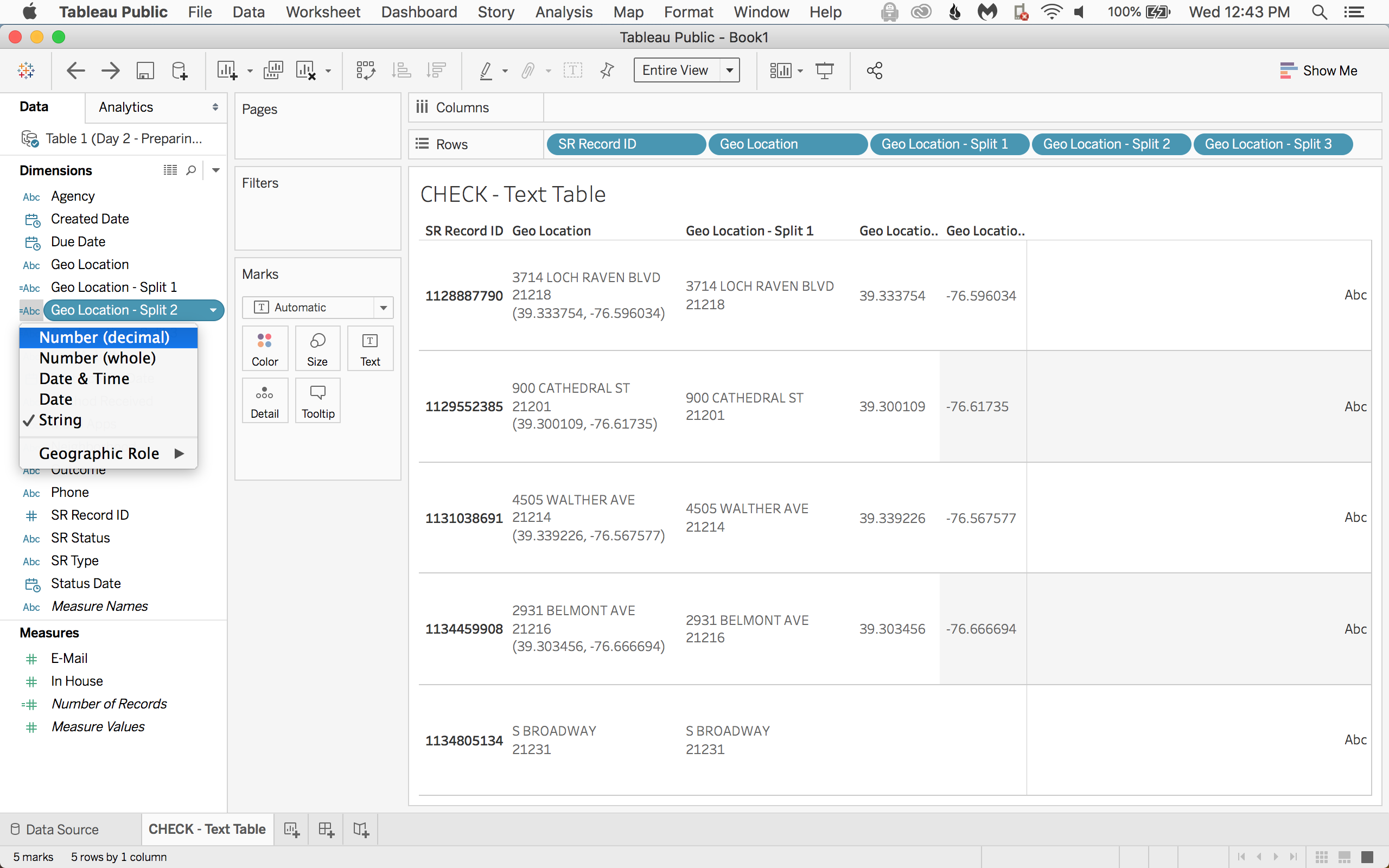1389x868 pixels.
Task: Click the Show Me button
Action: 1318,71
